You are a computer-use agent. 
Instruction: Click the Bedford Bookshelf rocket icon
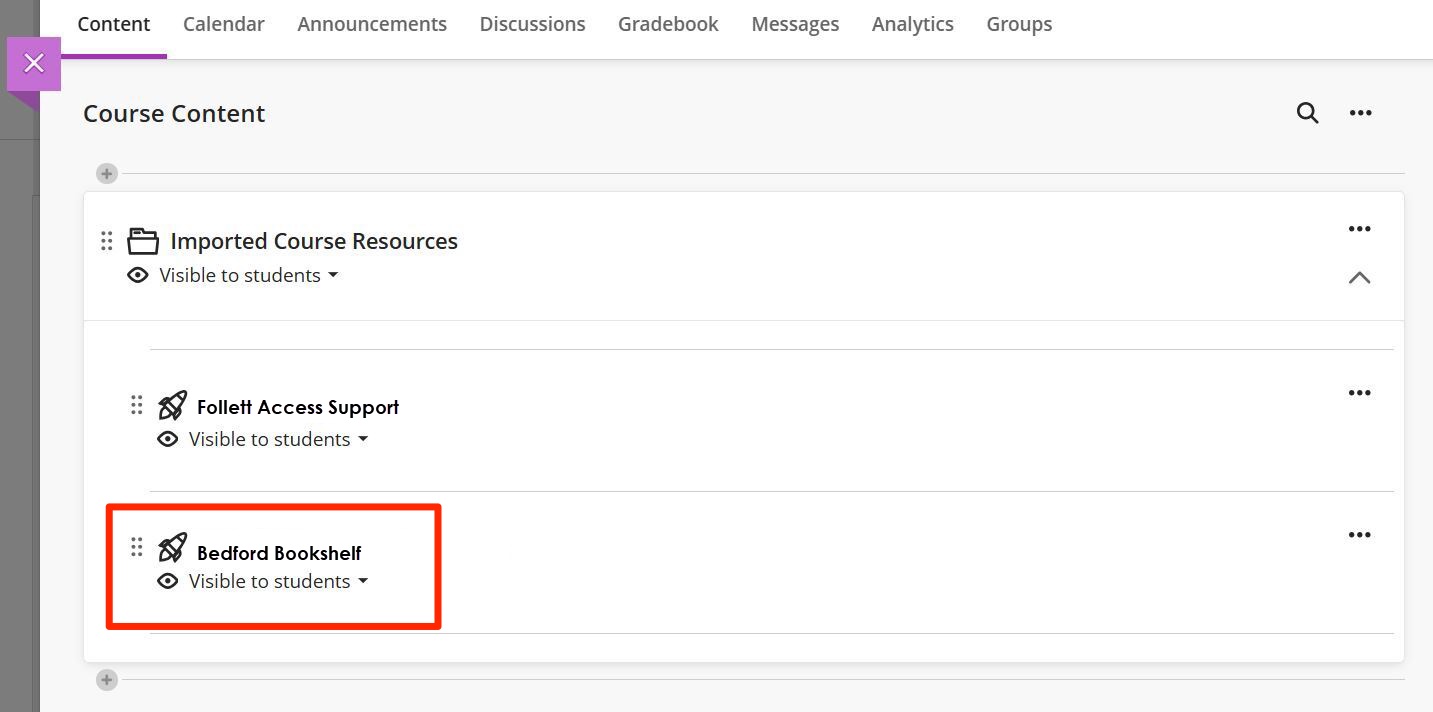pos(172,547)
